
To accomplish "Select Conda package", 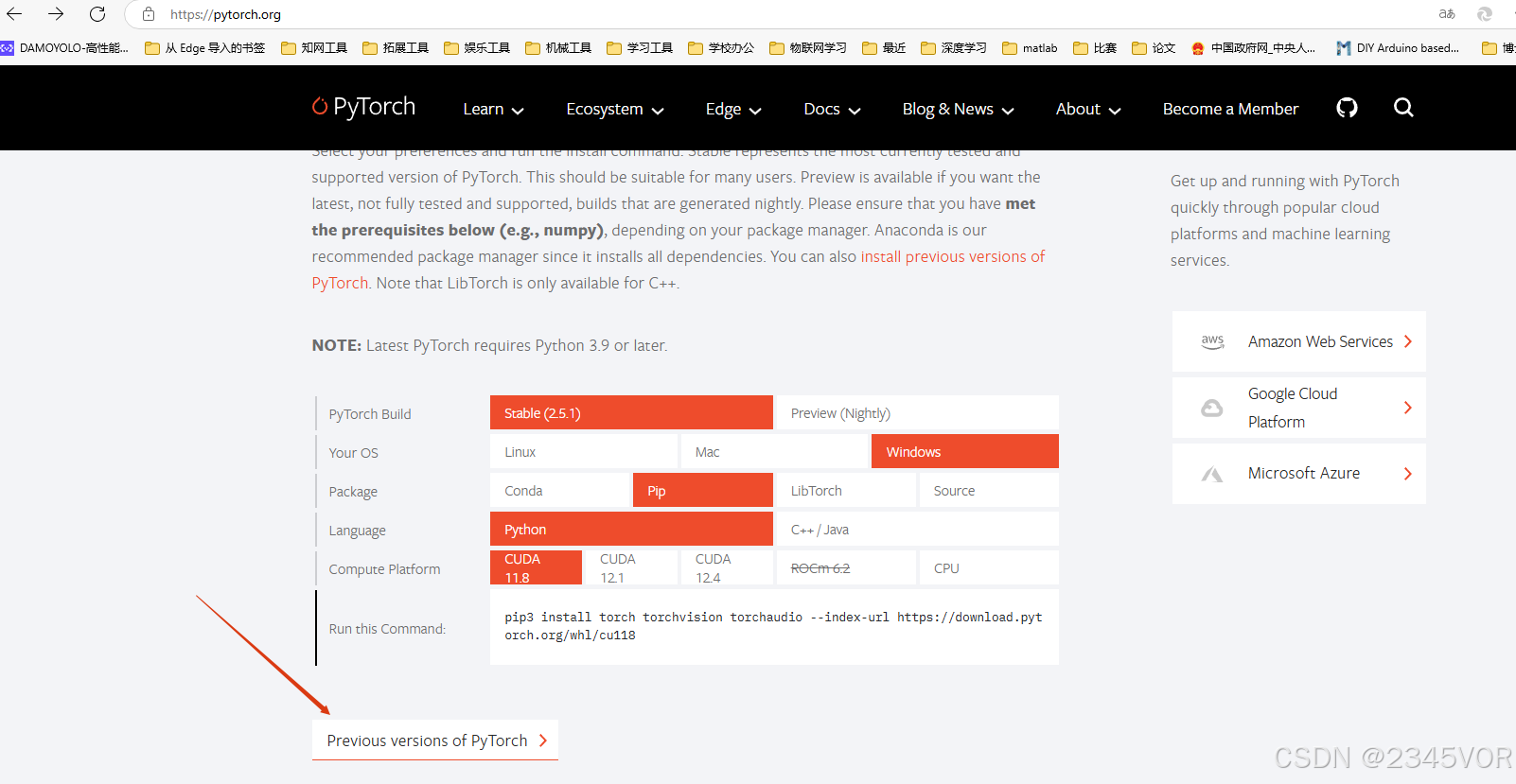I will tap(559, 490).
